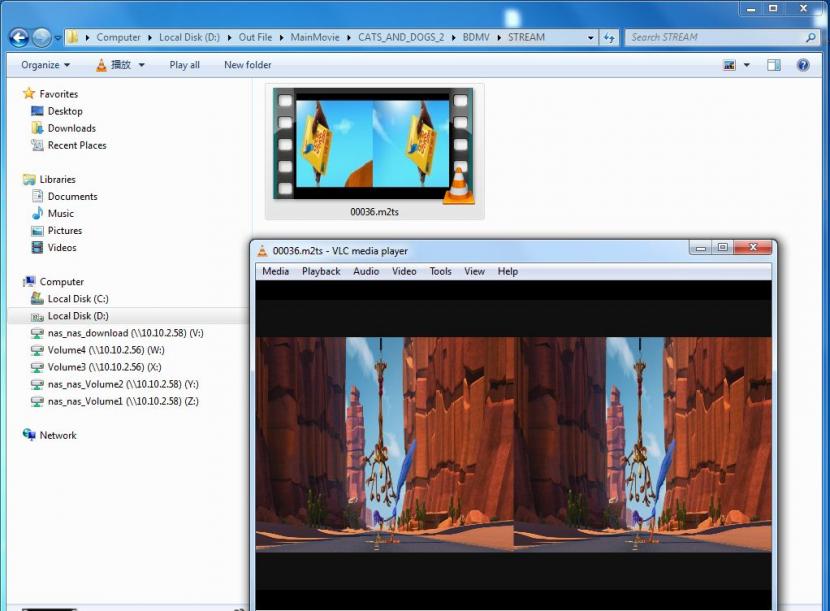Viewport: 830px width, 611px height.
Task: Click the Help question mark icon
Action: coord(802,65)
